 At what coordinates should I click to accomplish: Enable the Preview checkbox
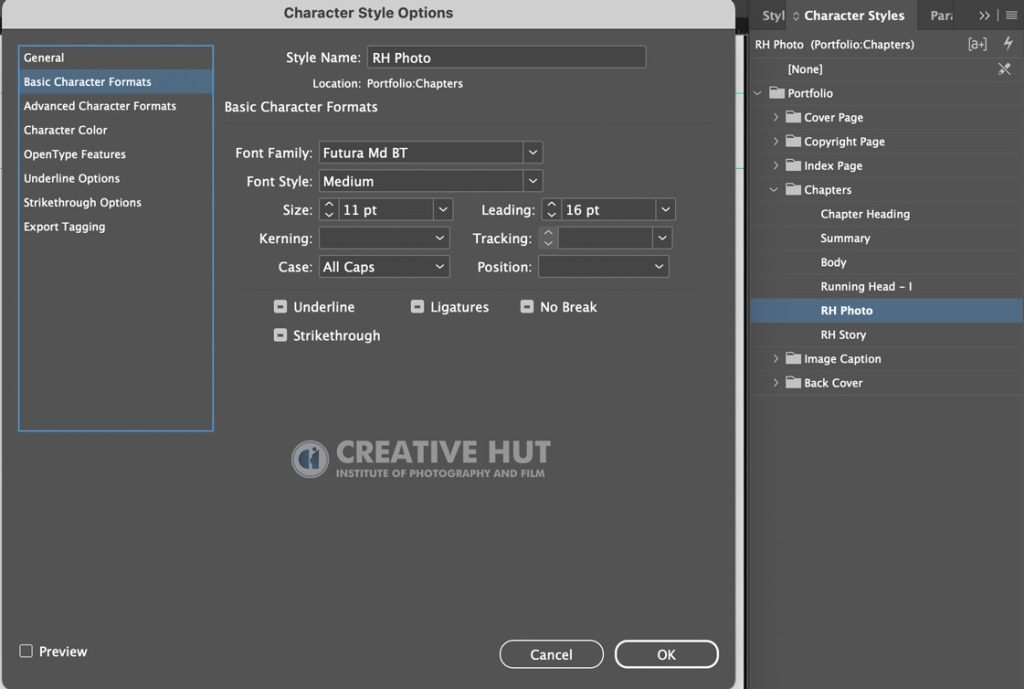(26, 651)
